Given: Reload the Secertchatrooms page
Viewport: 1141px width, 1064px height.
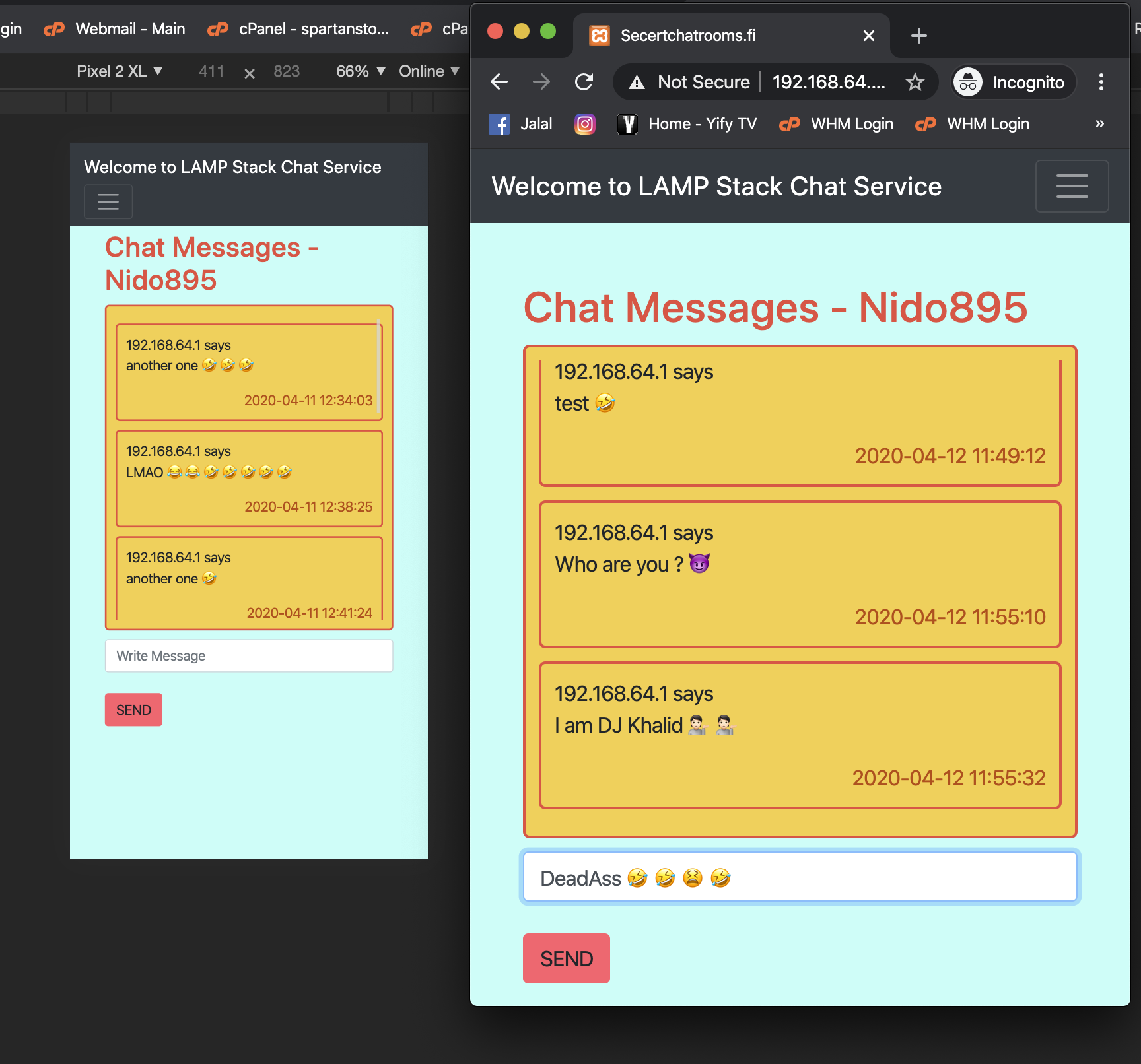Looking at the screenshot, I should (584, 82).
